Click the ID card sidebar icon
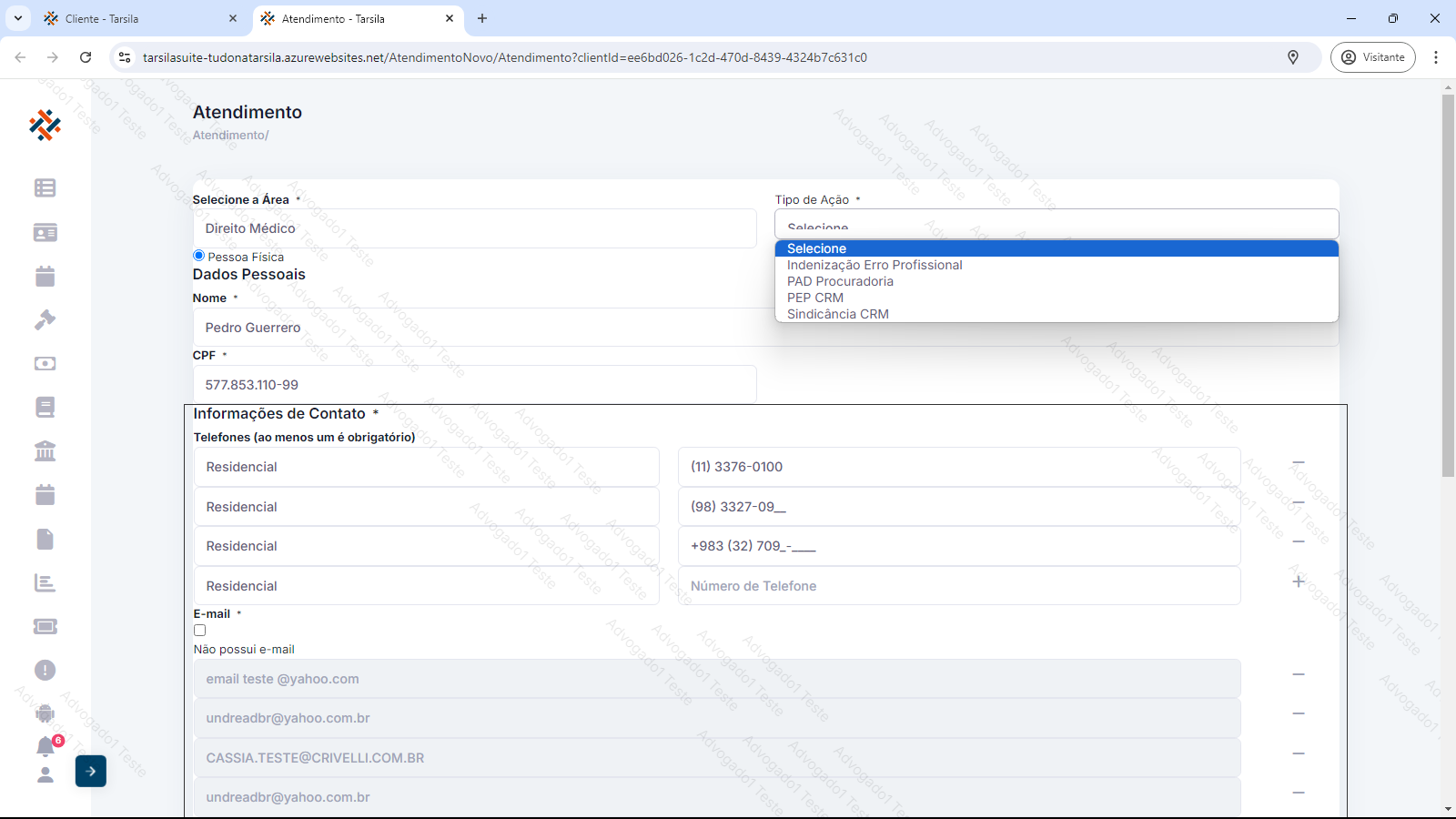 pyautogui.click(x=45, y=233)
